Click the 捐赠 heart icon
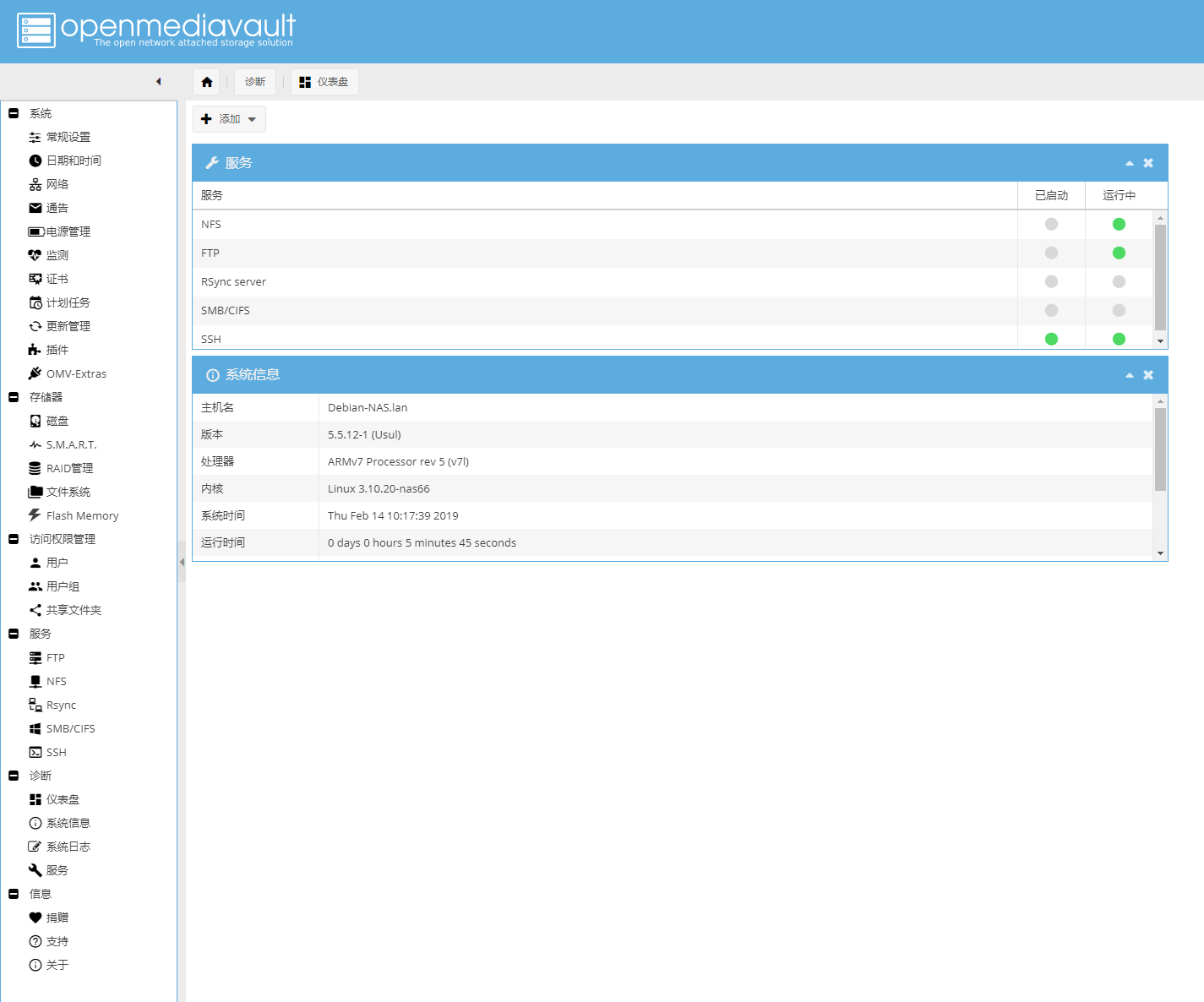 [35, 918]
